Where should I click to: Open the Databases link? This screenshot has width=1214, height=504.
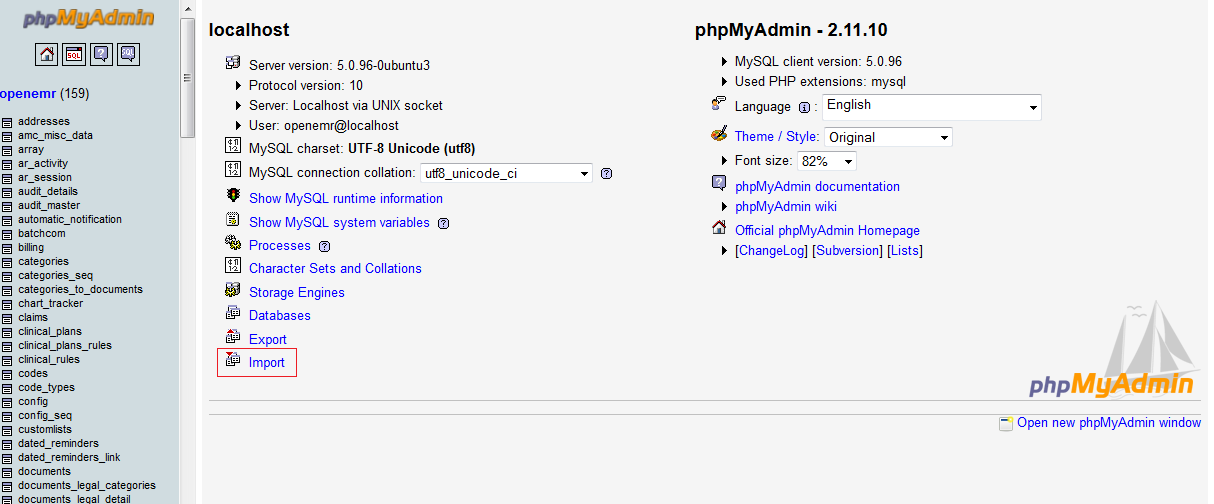[280, 315]
